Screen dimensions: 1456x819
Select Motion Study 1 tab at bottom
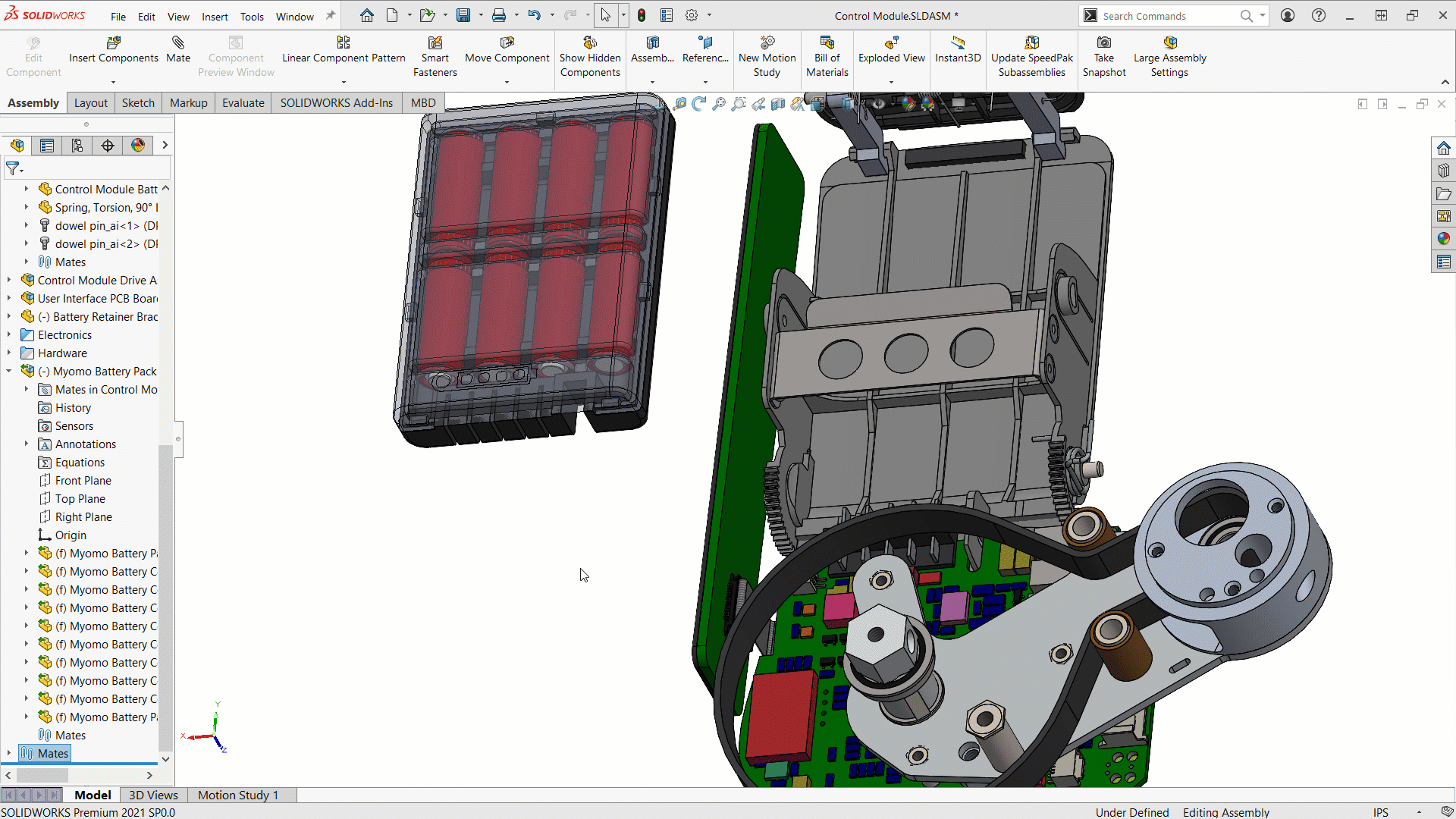(x=237, y=794)
